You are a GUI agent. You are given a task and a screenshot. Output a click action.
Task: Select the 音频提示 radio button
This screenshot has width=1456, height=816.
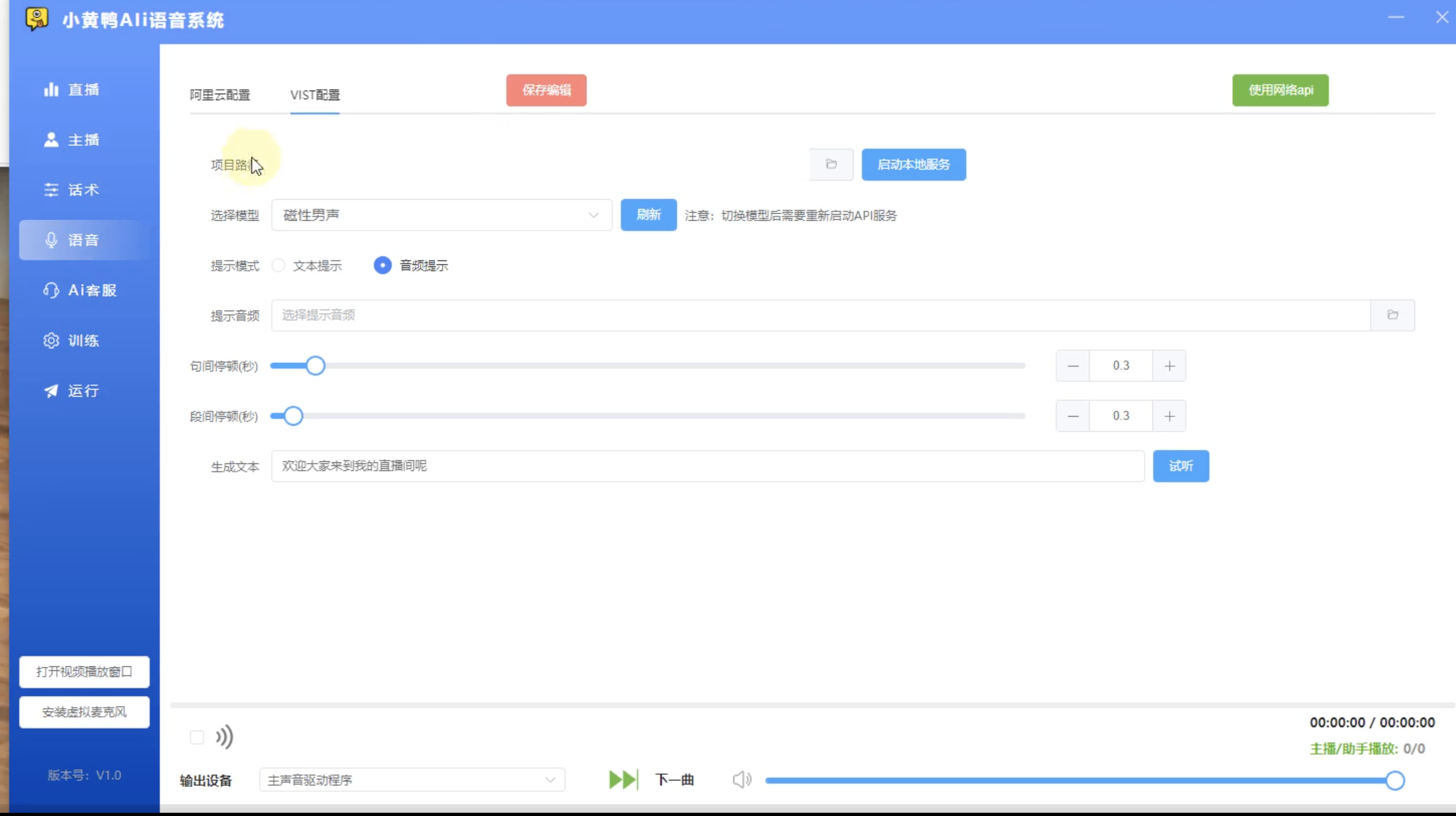click(383, 265)
